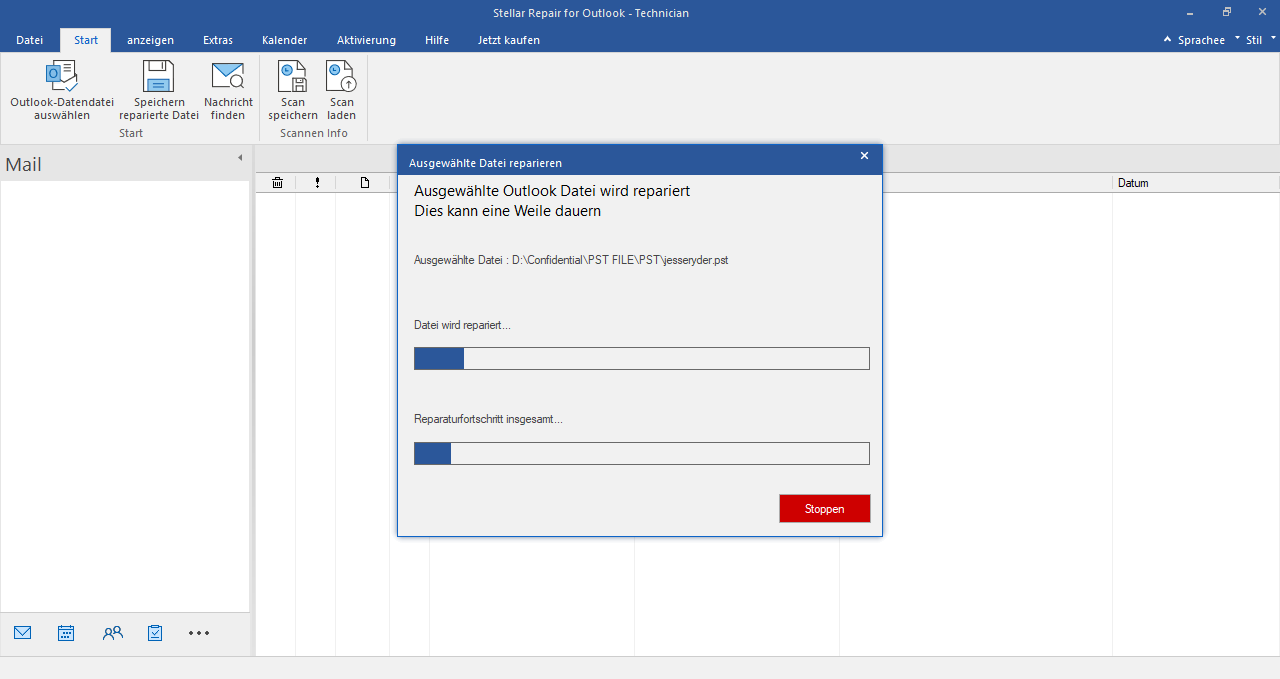Show more navigation options (three dots)

199,633
